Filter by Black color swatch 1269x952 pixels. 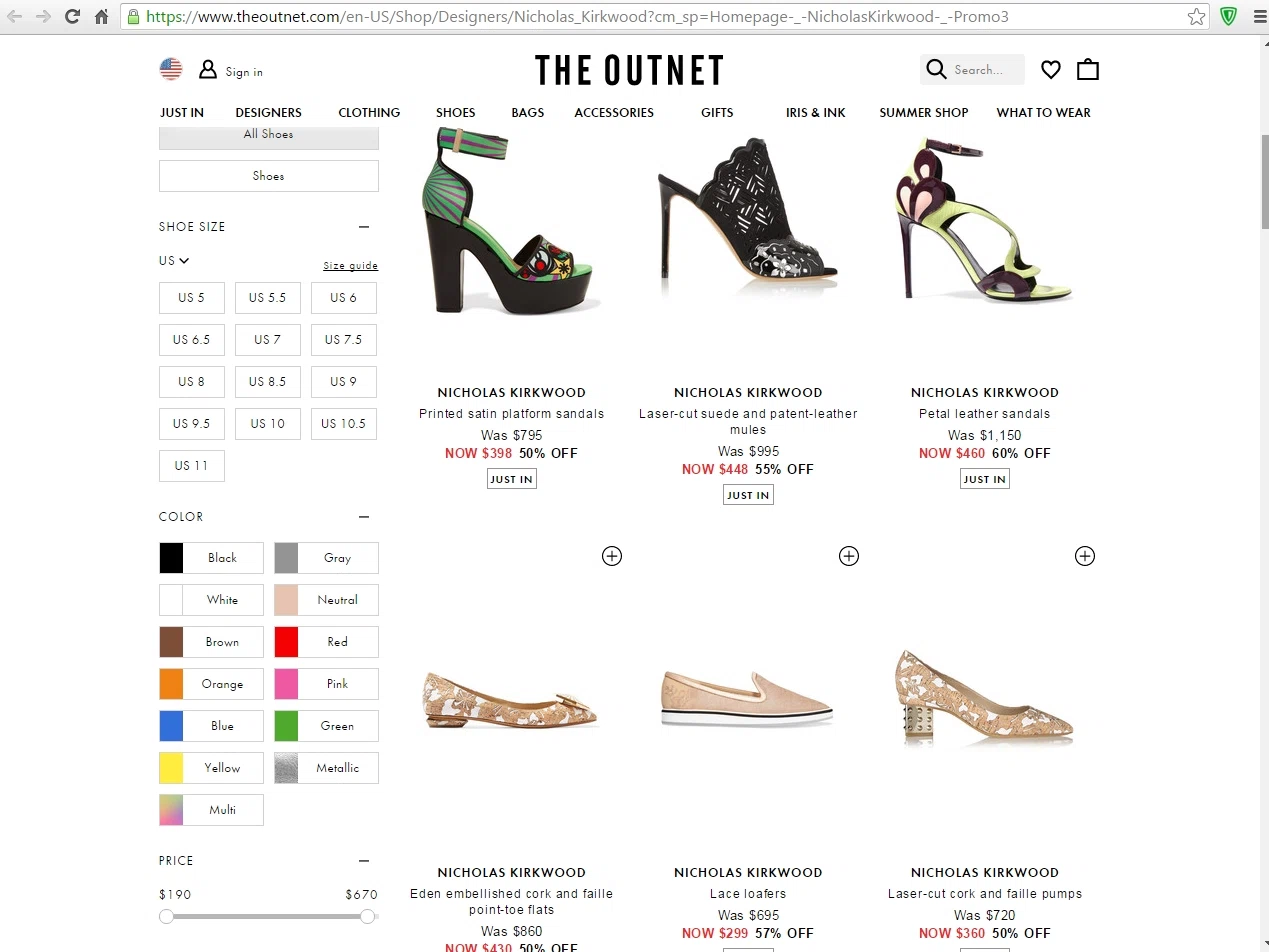click(211, 558)
